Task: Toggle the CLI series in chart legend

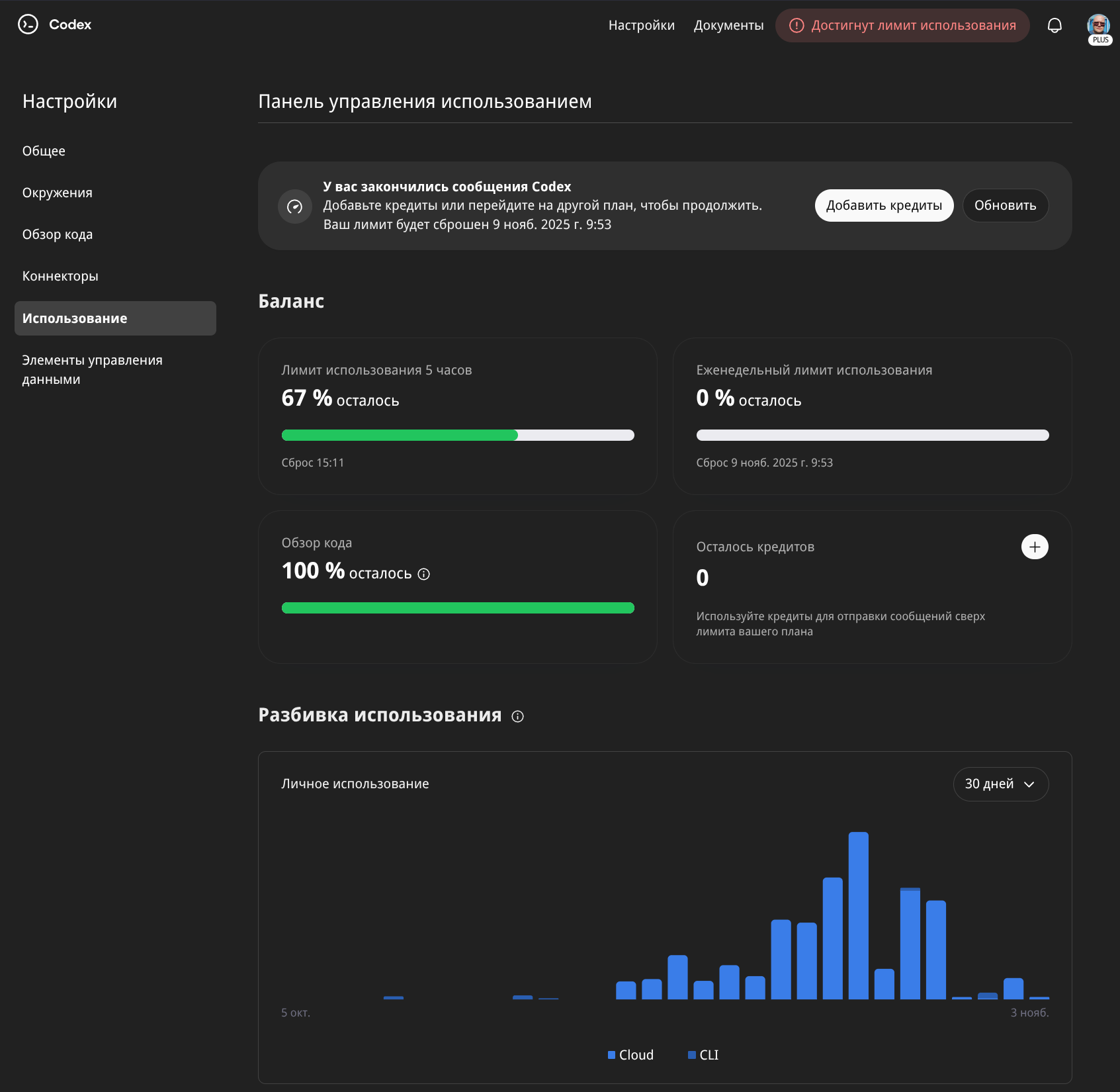Action: pos(703,1055)
